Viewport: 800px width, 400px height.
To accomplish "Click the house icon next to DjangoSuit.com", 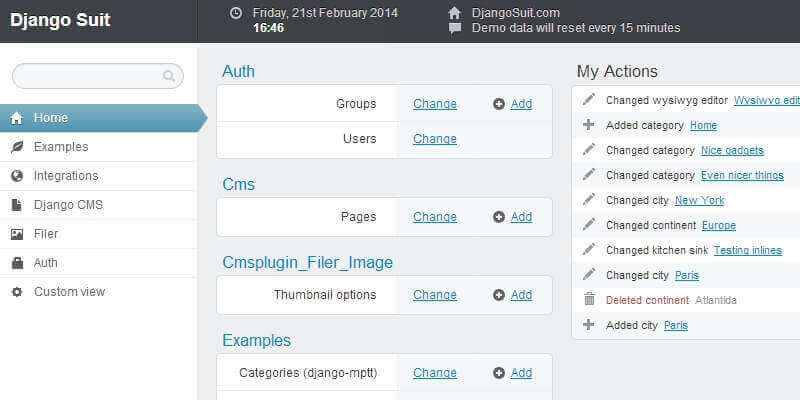I will click(455, 13).
